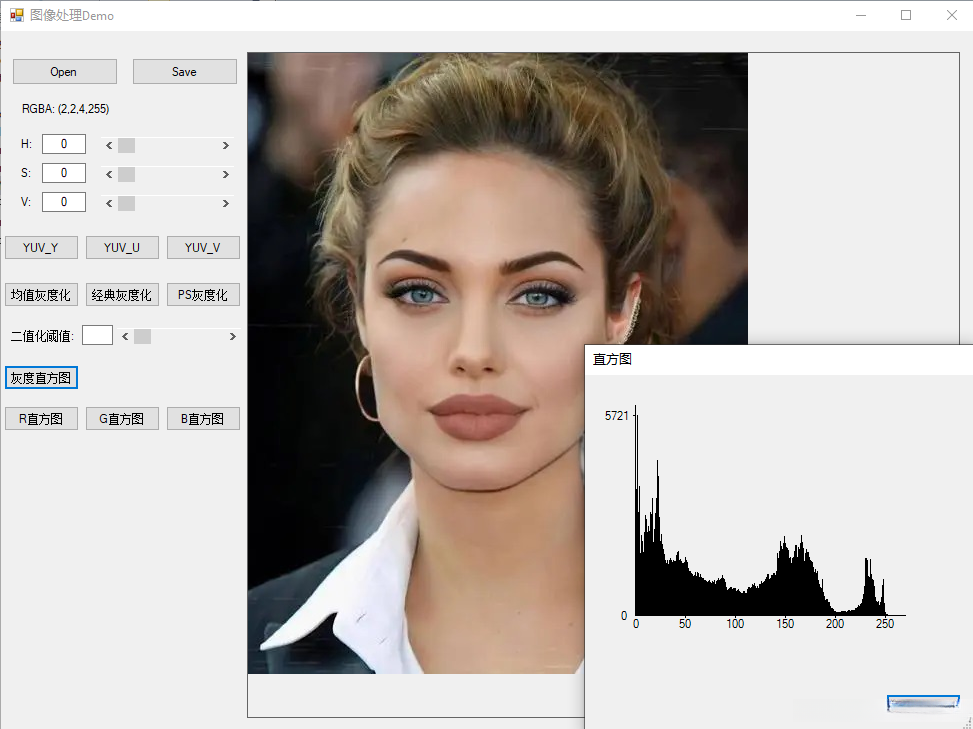Close the 图像处理Demo window
This screenshot has height=729, width=973.
point(951,15)
